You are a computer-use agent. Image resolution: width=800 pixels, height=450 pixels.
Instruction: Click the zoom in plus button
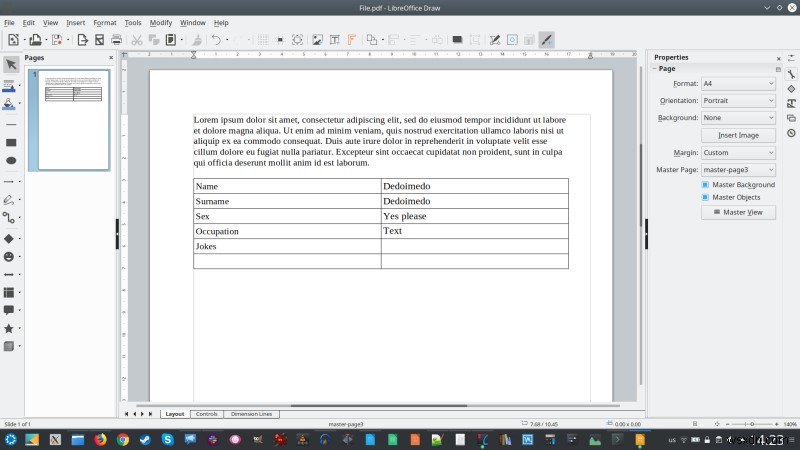pyautogui.click(x=777, y=424)
